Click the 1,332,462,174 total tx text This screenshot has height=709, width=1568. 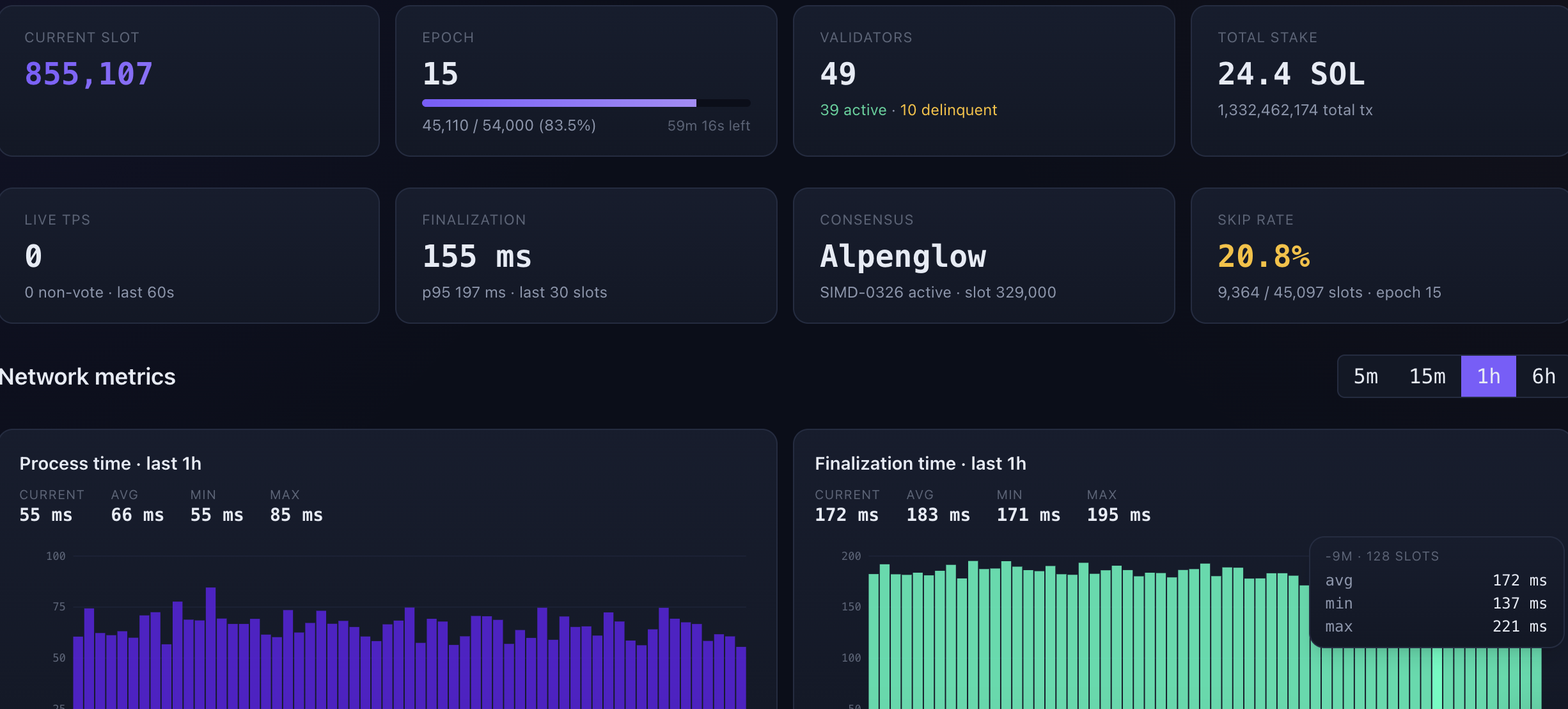coord(1295,110)
